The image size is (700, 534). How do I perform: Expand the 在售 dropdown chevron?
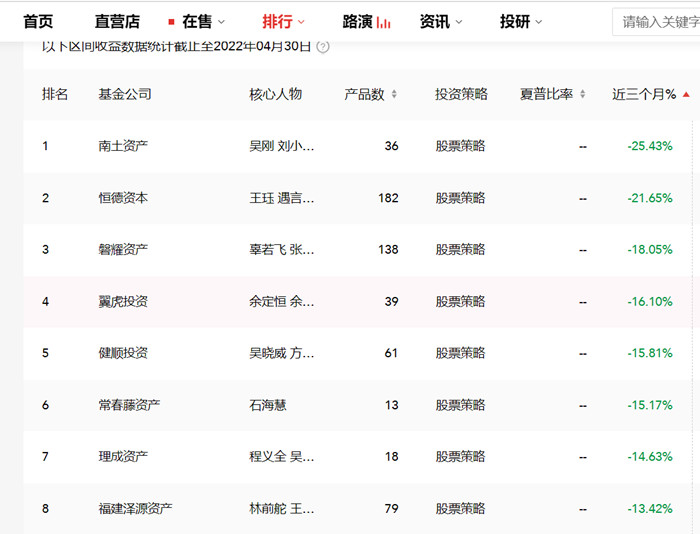click(221, 22)
